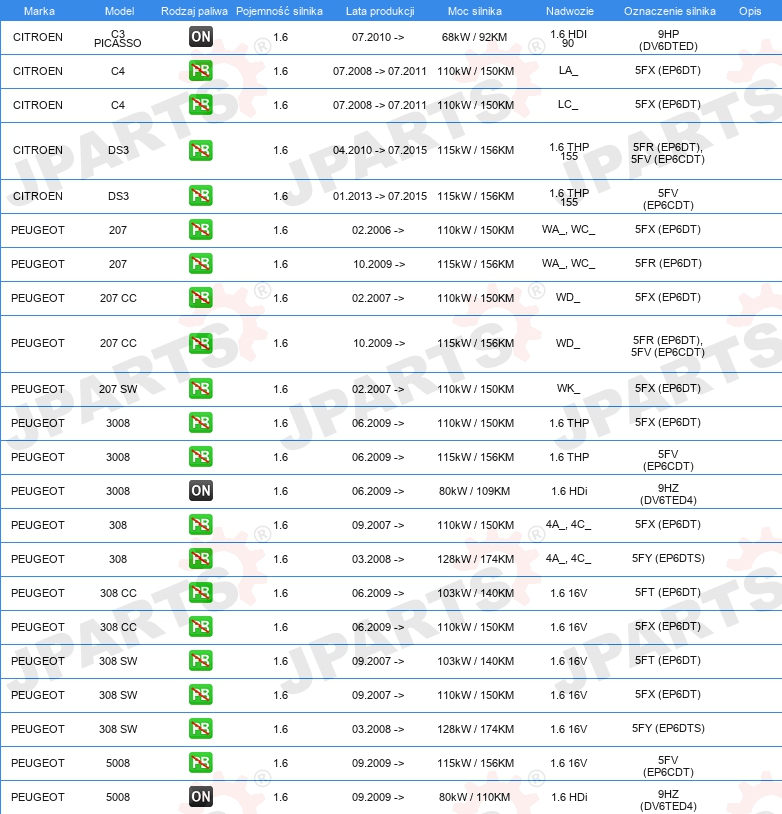Select the 01.2013 -> 07.2015 date cell
The height and width of the screenshot is (814, 782).
[380, 196]
